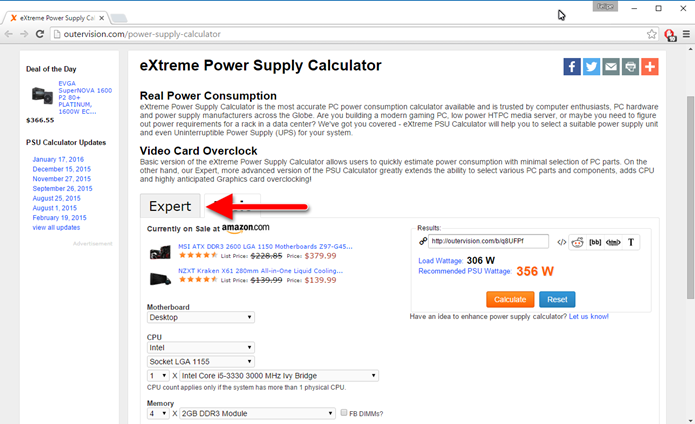Open the Motherboard Desktop dropdown

point(201,317)
